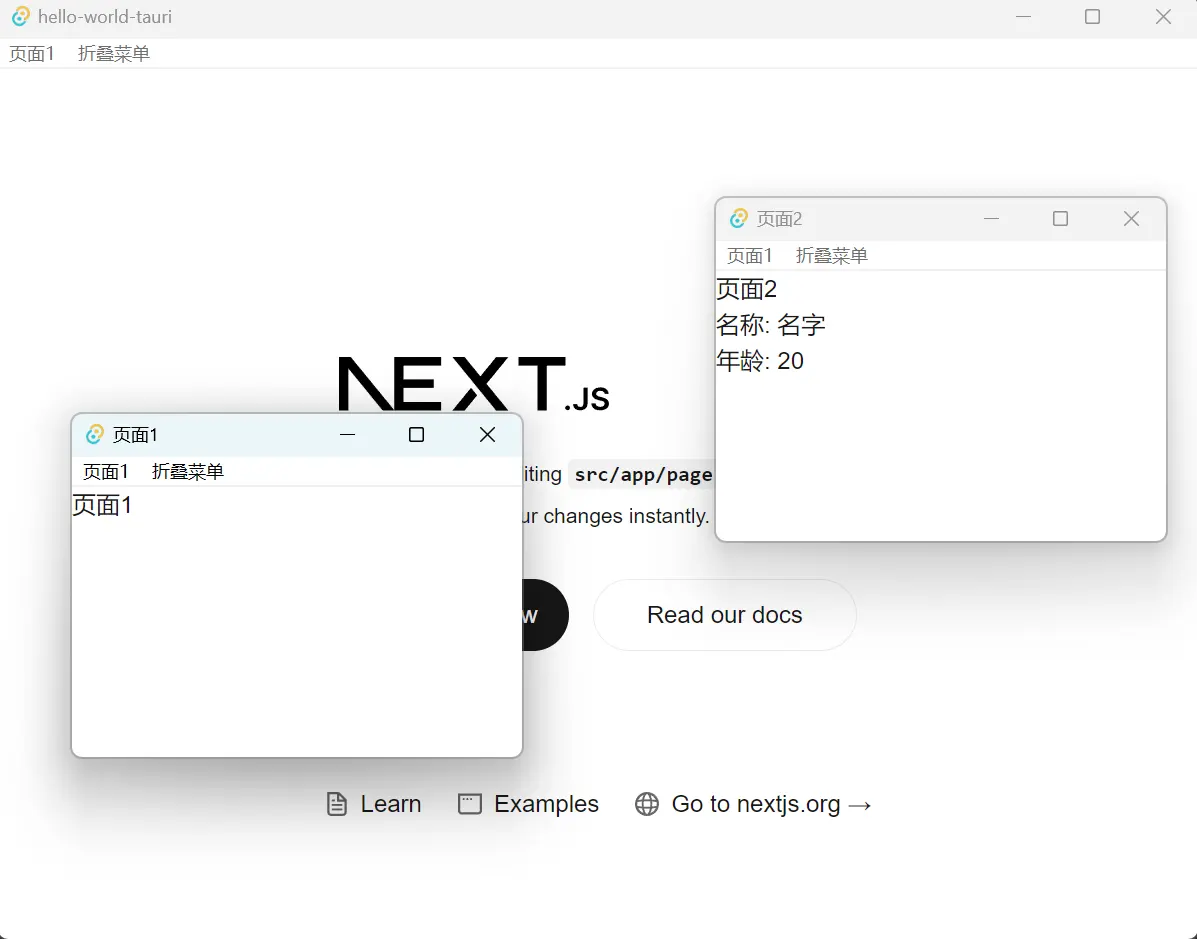1197x939 pixels.
Task: Close the hello-world-tauri main window
Action: click(1163, 17)
